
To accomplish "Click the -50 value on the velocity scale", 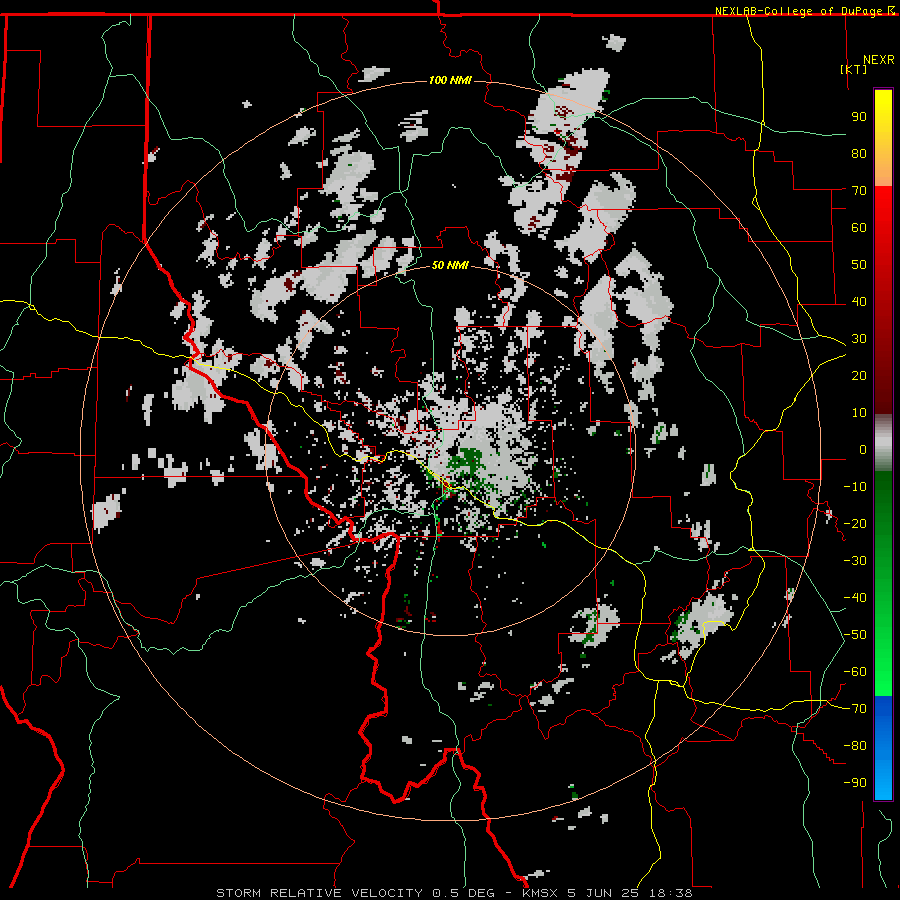I will pyautogui.click(x=855, y=635).
